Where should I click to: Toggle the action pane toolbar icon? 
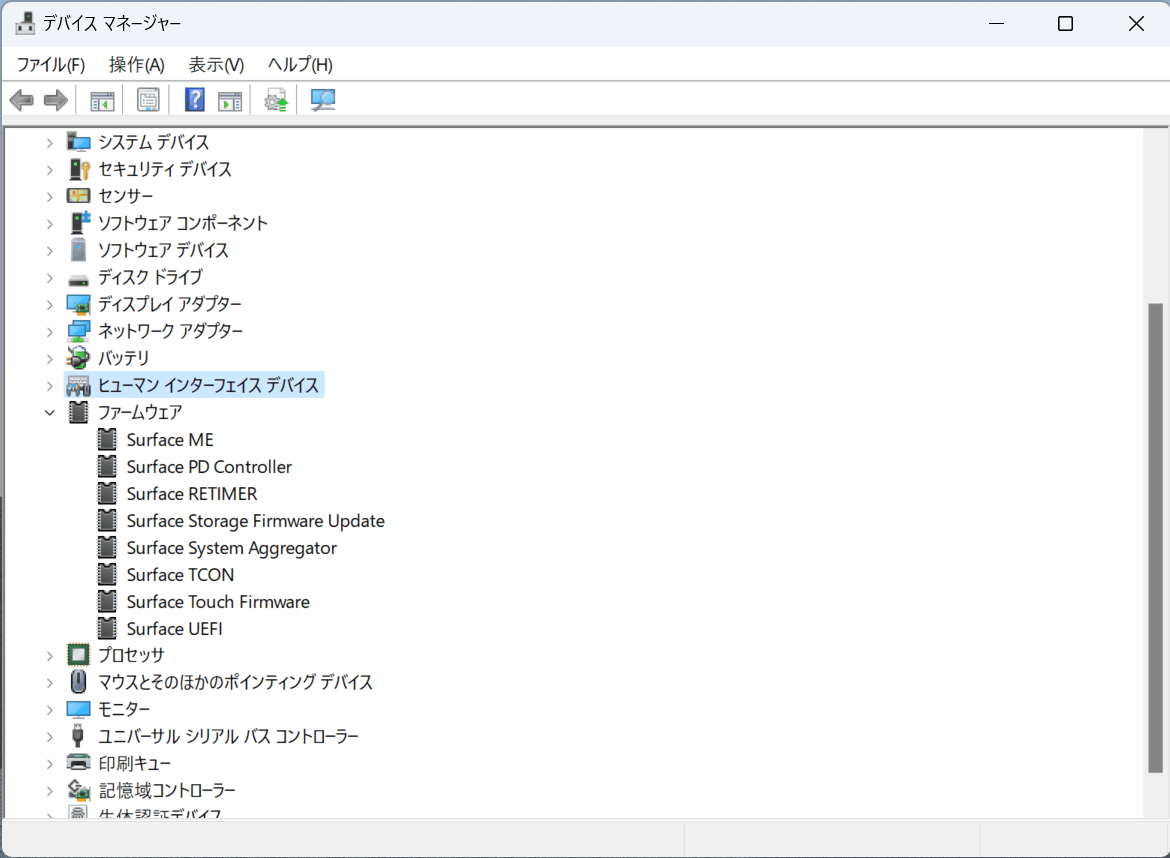pos(230,100)
